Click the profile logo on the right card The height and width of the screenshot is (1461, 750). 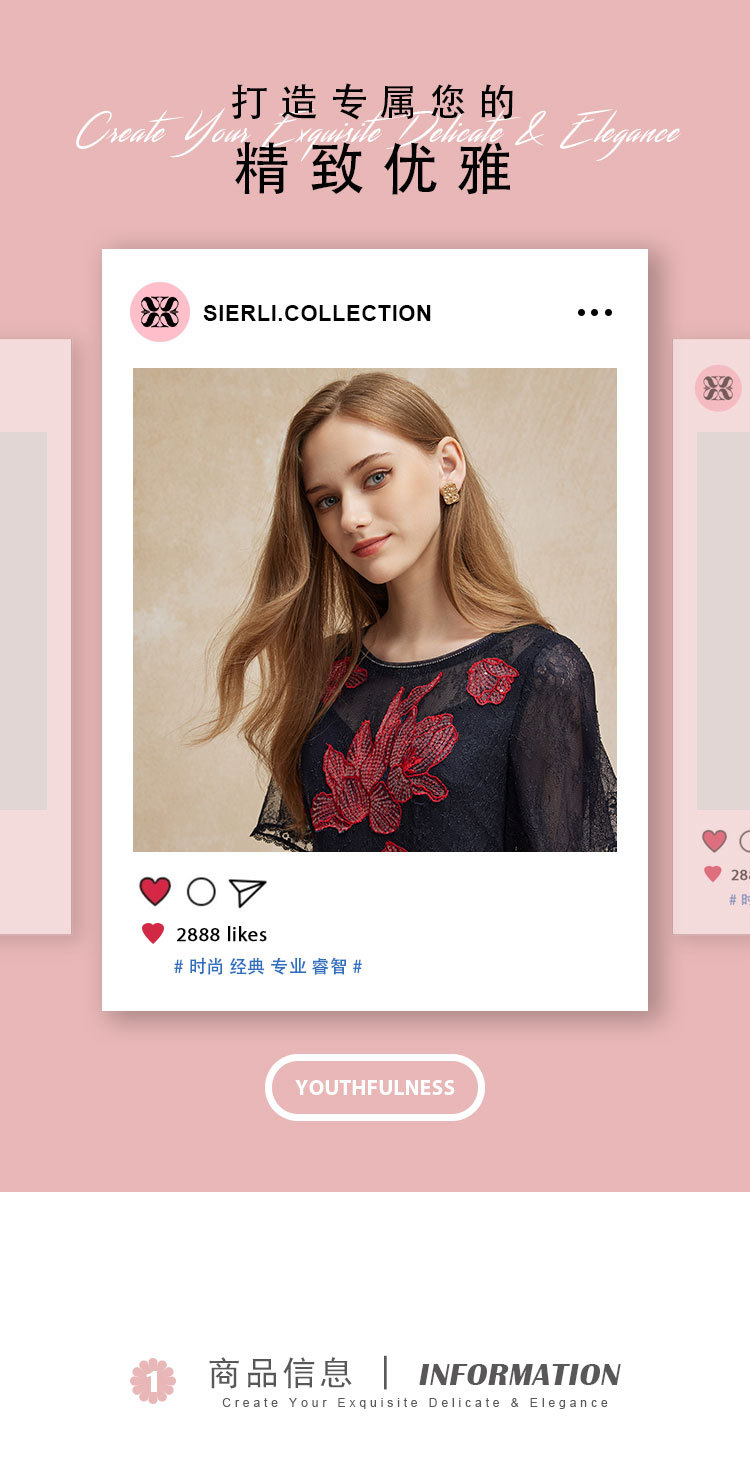pyautogui.click(x=718, y=388)
